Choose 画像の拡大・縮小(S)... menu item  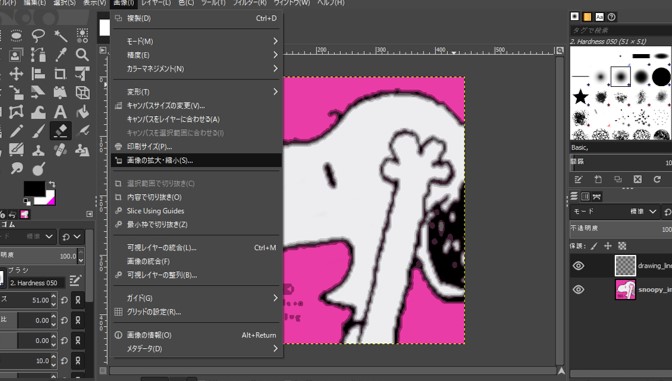click(x=196, y=161)
